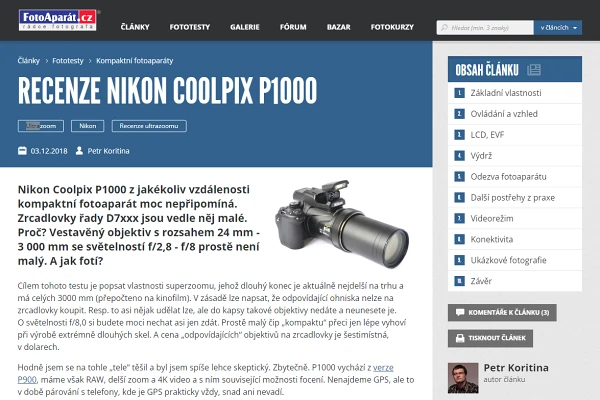The width and height of the screenshot is (600, 400).
Task: Expand the 'v článcích' search scope dropdown
Action: (558, 28)
